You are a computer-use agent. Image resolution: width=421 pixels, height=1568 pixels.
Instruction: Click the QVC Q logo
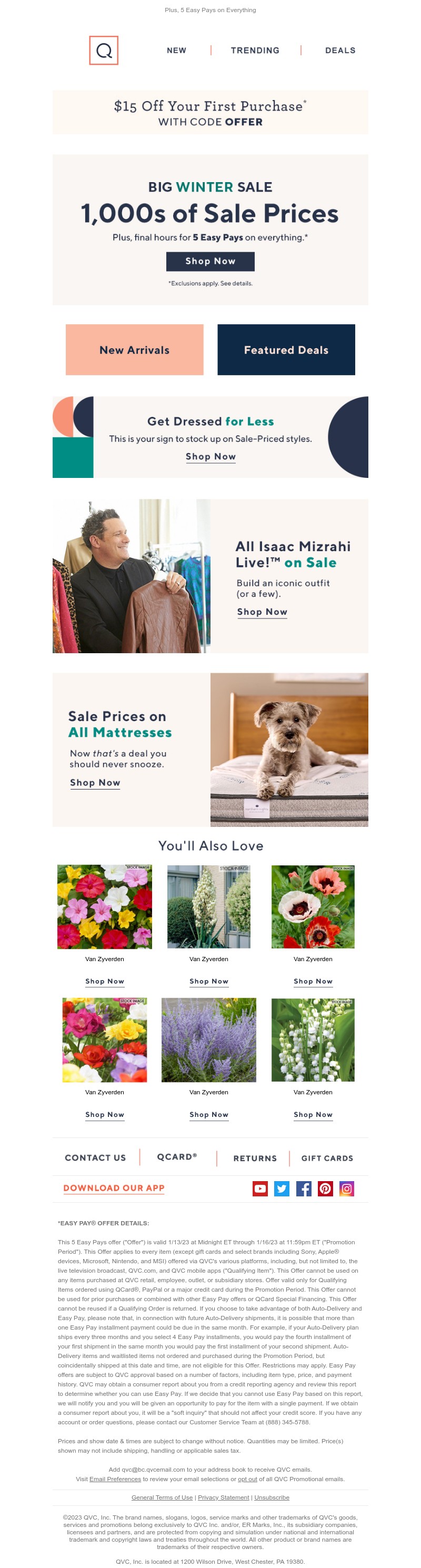(104, 50)
